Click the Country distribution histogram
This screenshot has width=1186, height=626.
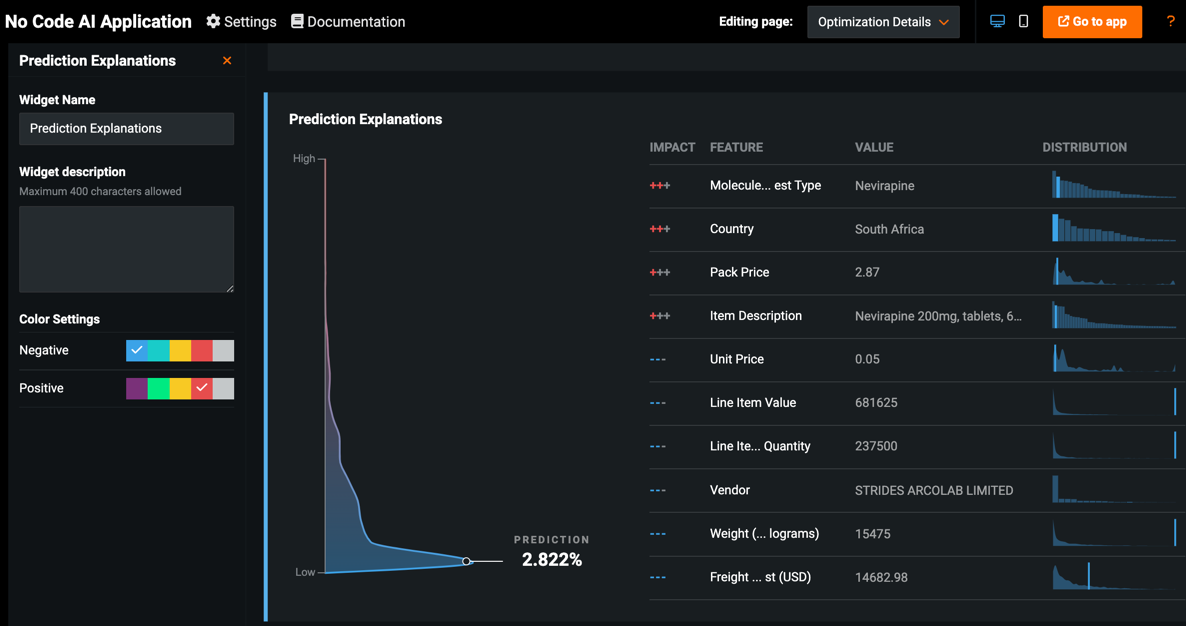tap(1113, 229)
